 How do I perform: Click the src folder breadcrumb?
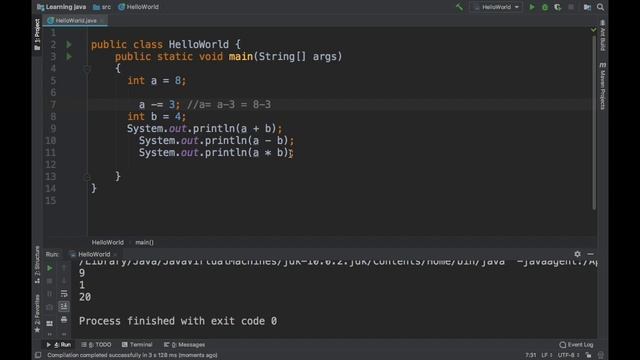pyautogui.click(x=102, y=7)
